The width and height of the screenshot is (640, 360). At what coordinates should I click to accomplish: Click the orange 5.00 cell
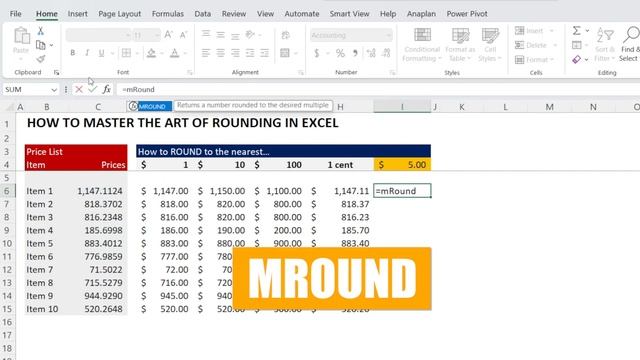tap(402, 165)
